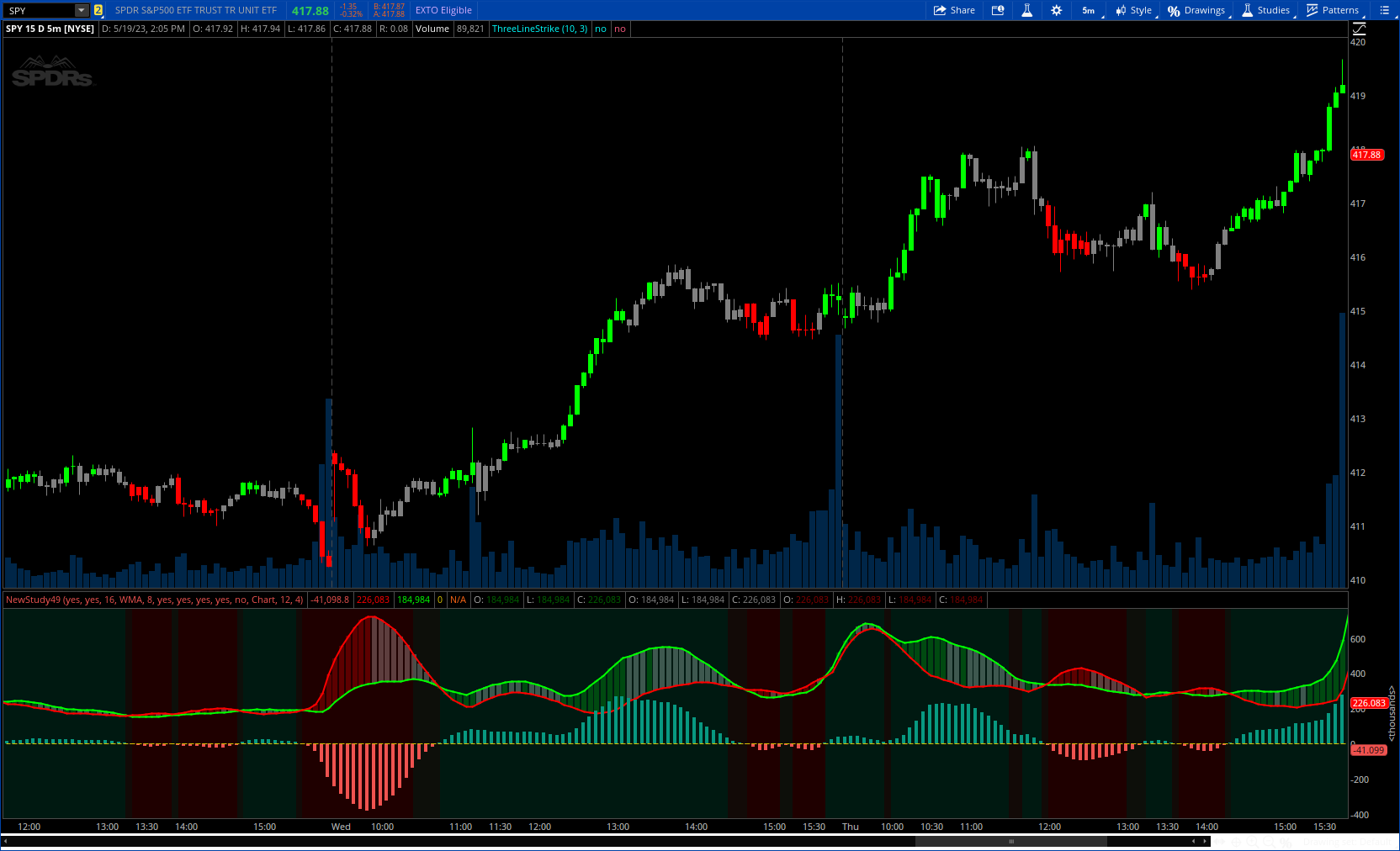Click the scrollbar left arrow at far bottom left
Image resolution: width=1400 pixels, height=851 pixels.
click(5, 841)
